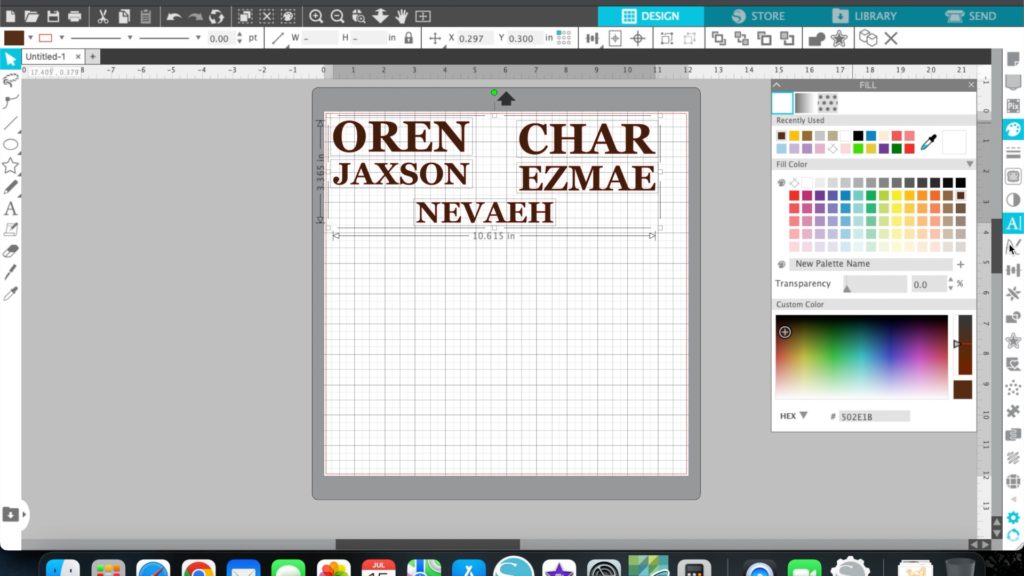Click the Undo arrow icon
The image size is (1024, 576).
coord(174,16)
